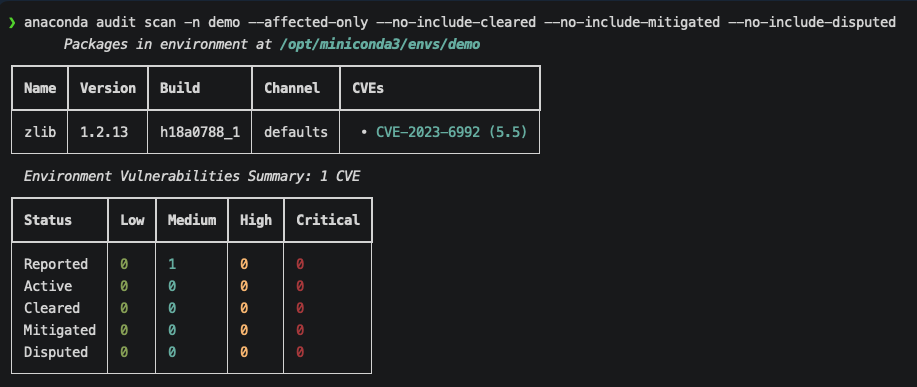Click the Reported Medium count of 1
The image size is (917, 387).
pyautogui.click(x=172, y=264)
